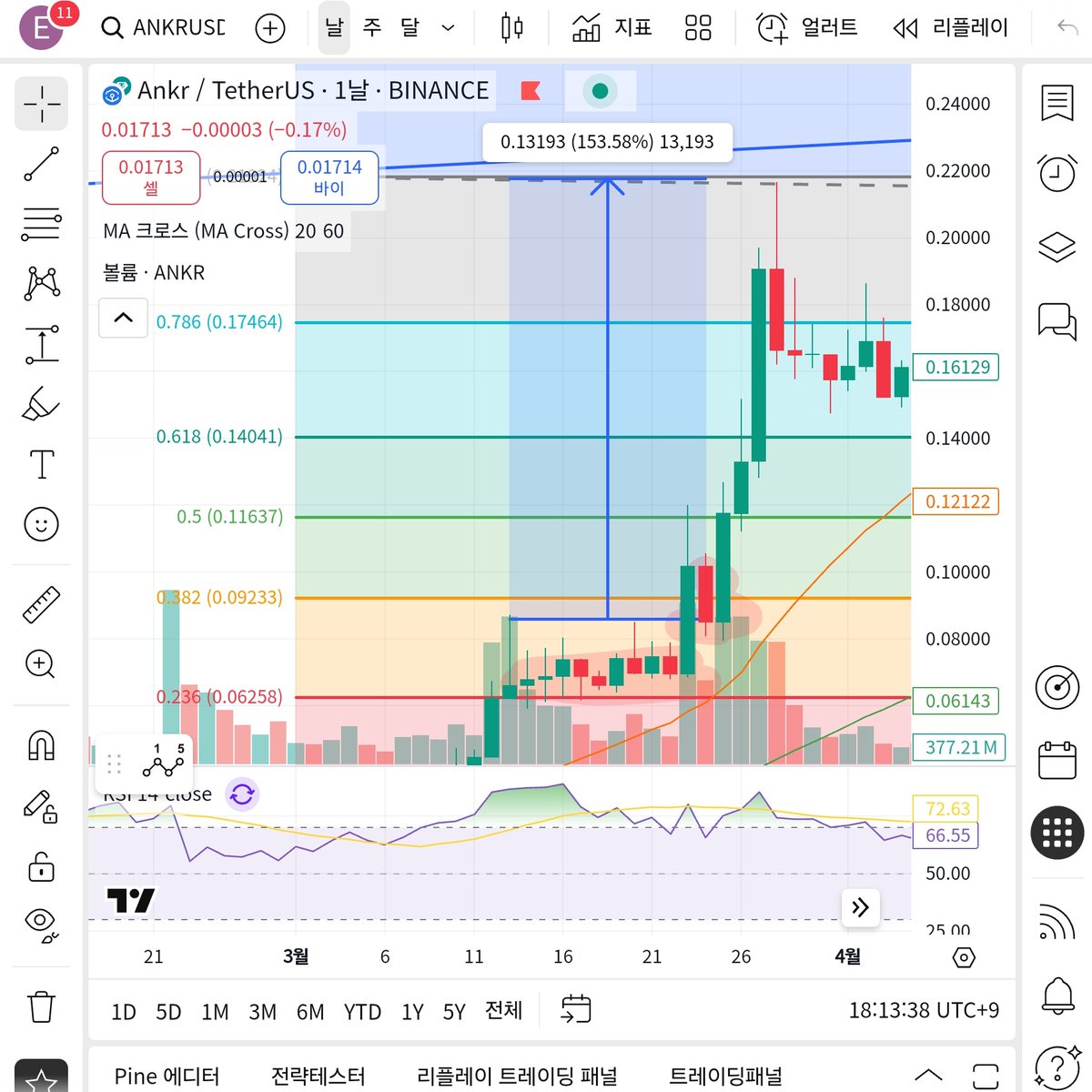
Task: Open the go-to-date calendar
Action: point(576,1009)
